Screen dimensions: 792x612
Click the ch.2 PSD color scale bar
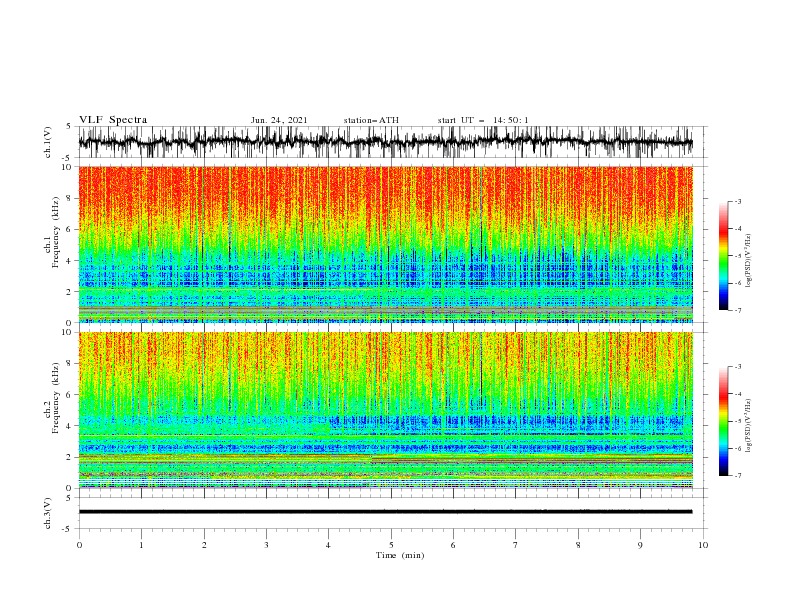point(723,421)
